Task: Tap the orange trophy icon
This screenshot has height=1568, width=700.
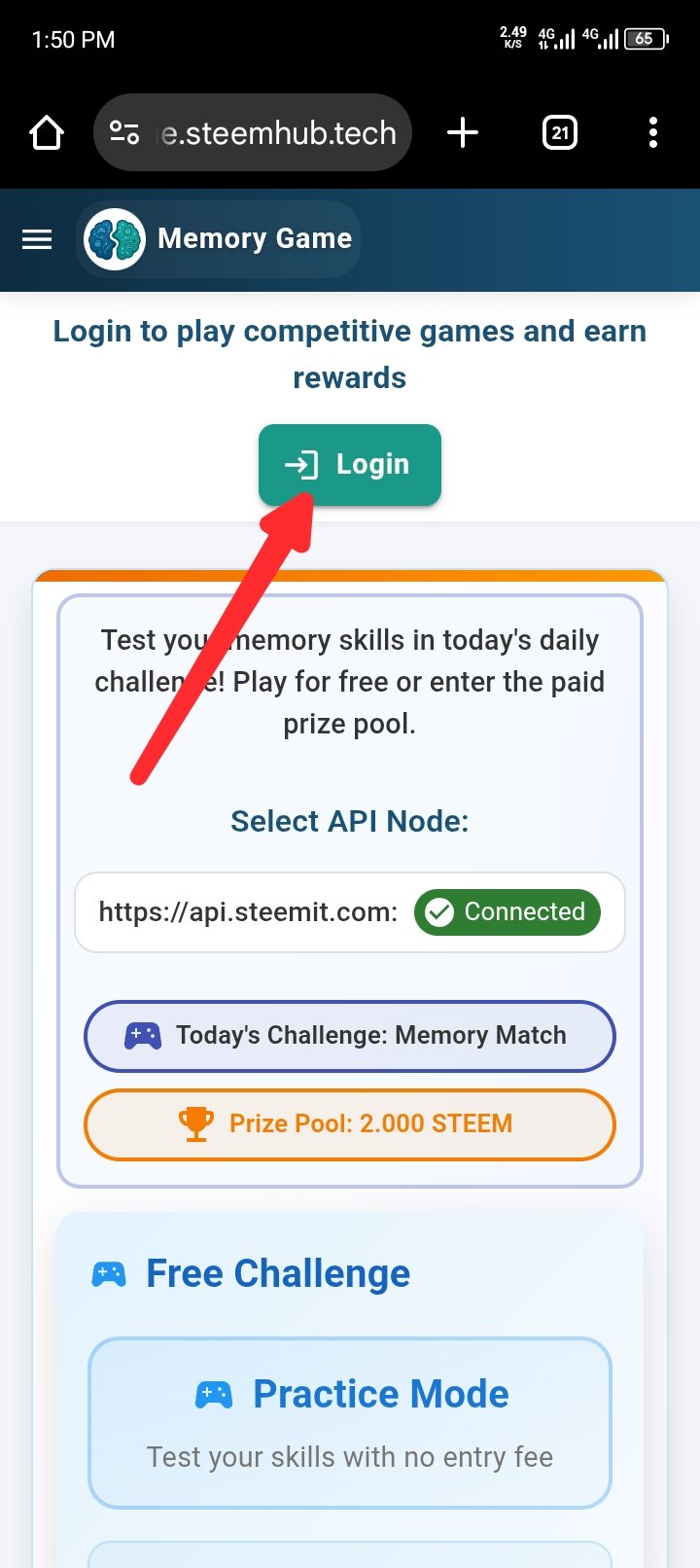Action: pos(196,1124)
